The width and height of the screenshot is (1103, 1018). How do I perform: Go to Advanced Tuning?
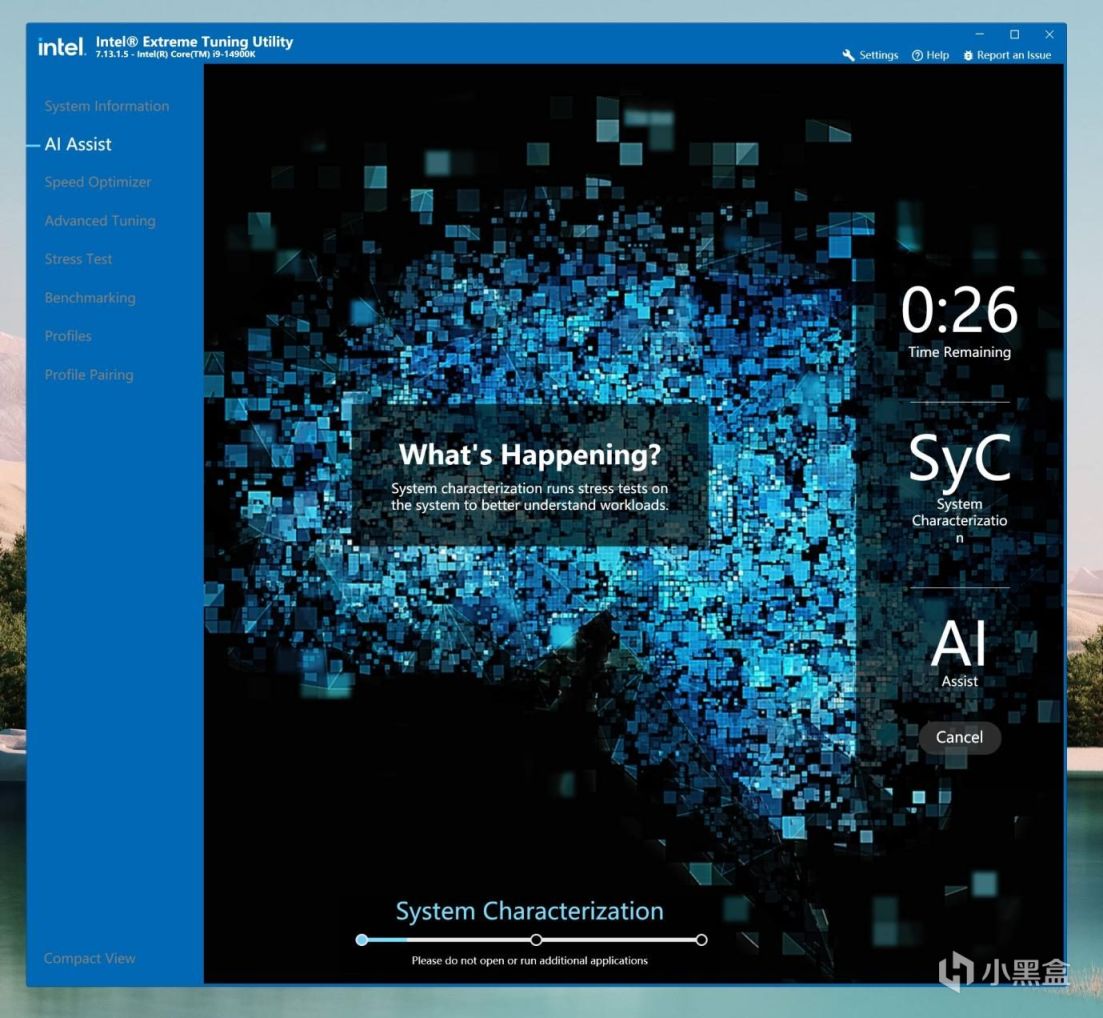[100, 221]
